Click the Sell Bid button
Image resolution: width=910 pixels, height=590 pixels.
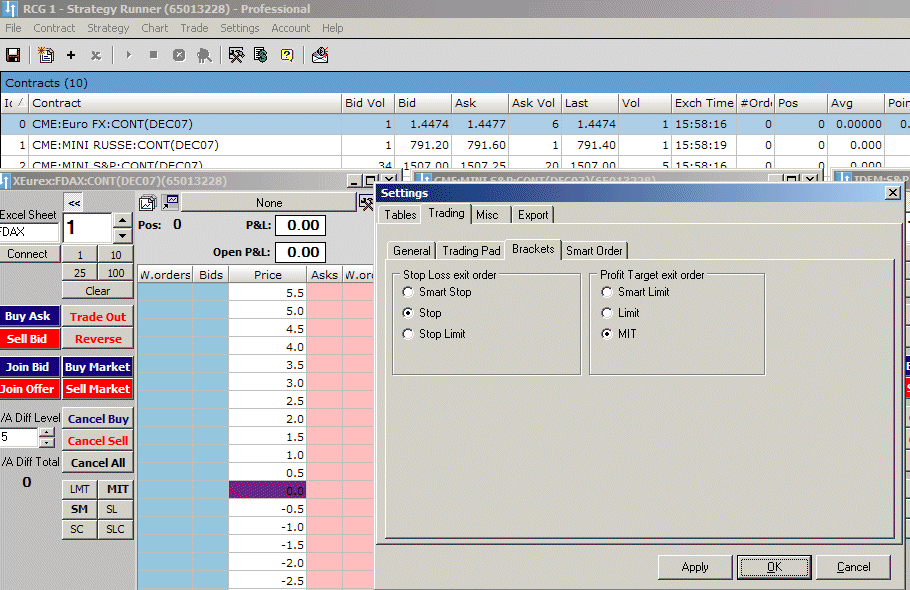click(28, 339)
